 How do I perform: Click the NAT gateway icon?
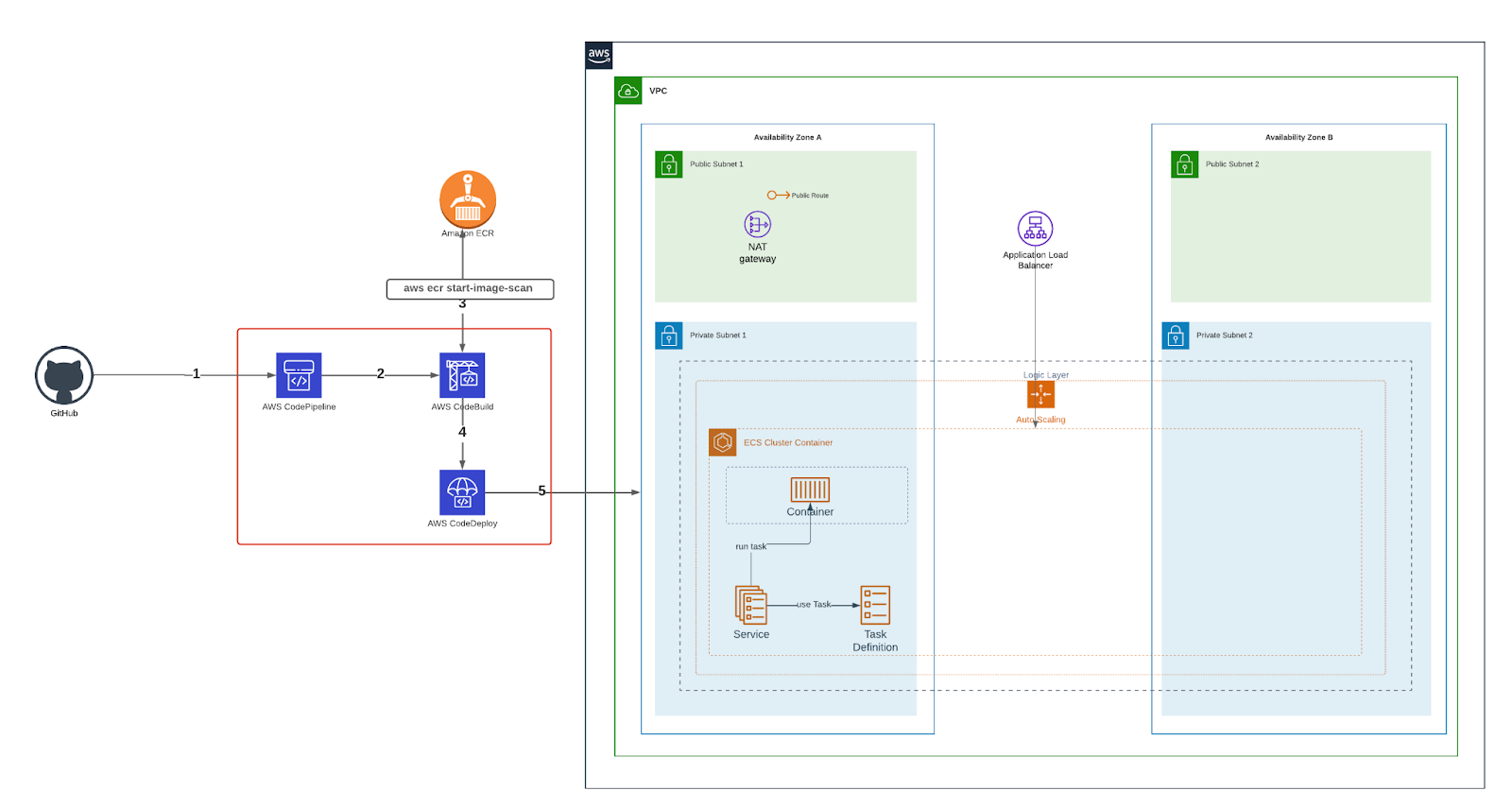point(758,224)
